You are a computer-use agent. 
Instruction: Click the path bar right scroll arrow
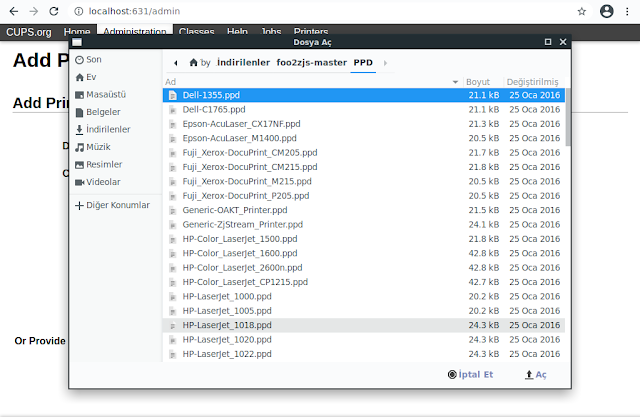385,63
